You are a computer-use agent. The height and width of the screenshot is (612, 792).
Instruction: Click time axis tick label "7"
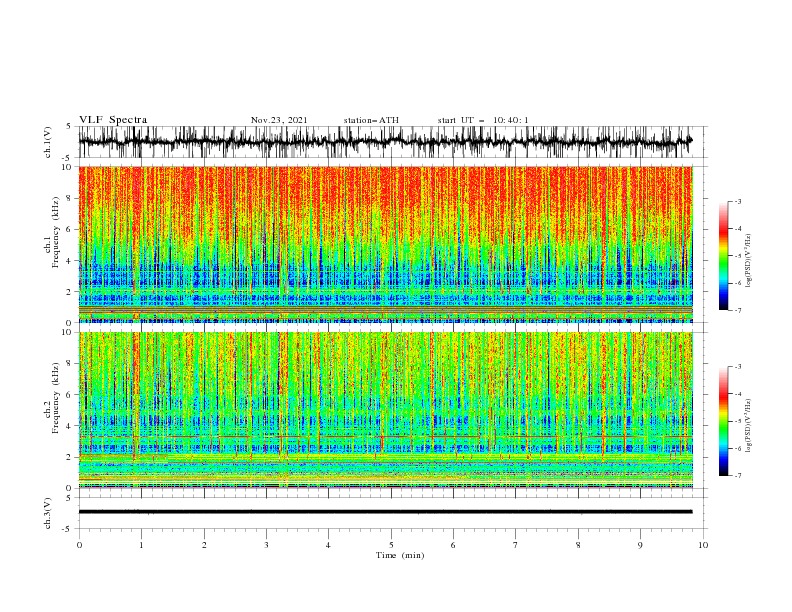coord(516,545)
